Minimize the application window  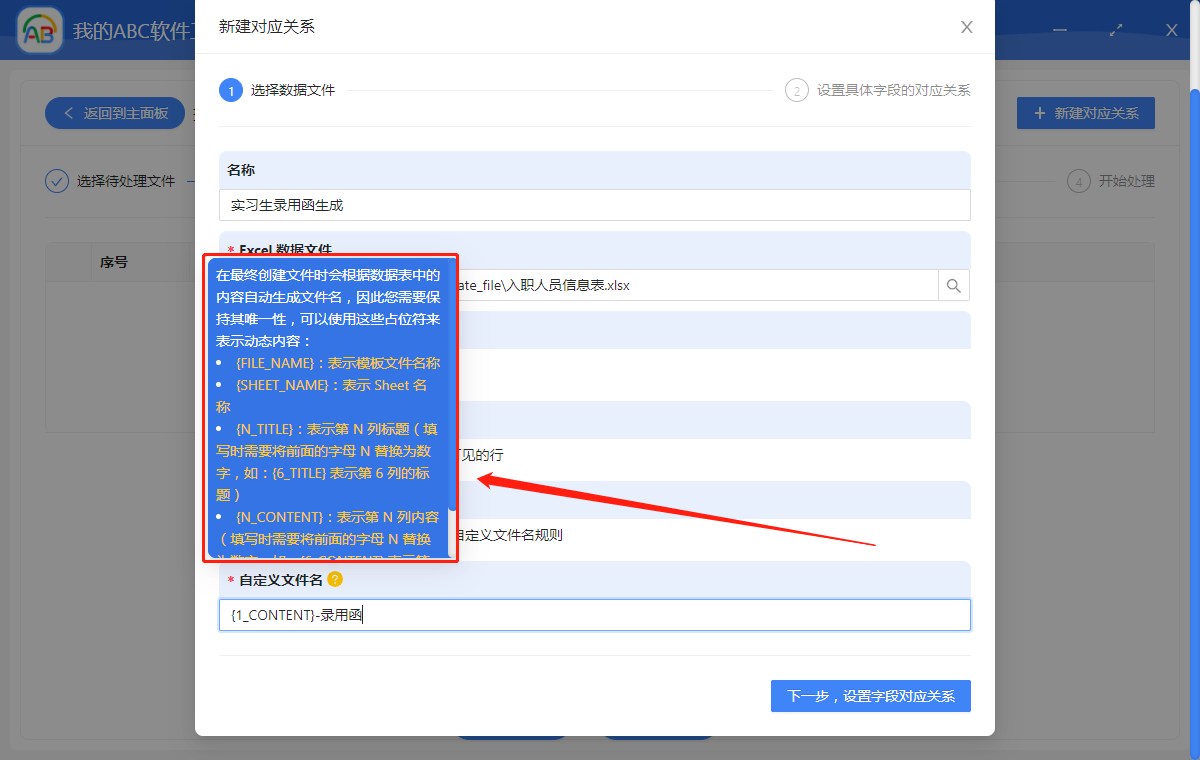(1059, 30)
